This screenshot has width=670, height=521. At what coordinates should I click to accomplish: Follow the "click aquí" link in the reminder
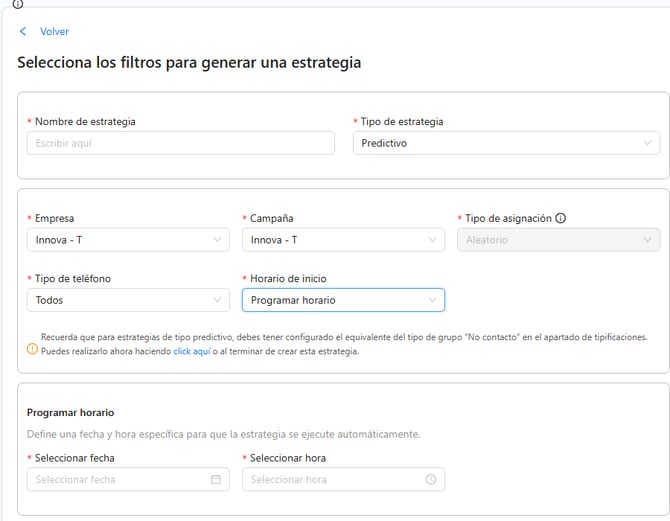[193, 351]
